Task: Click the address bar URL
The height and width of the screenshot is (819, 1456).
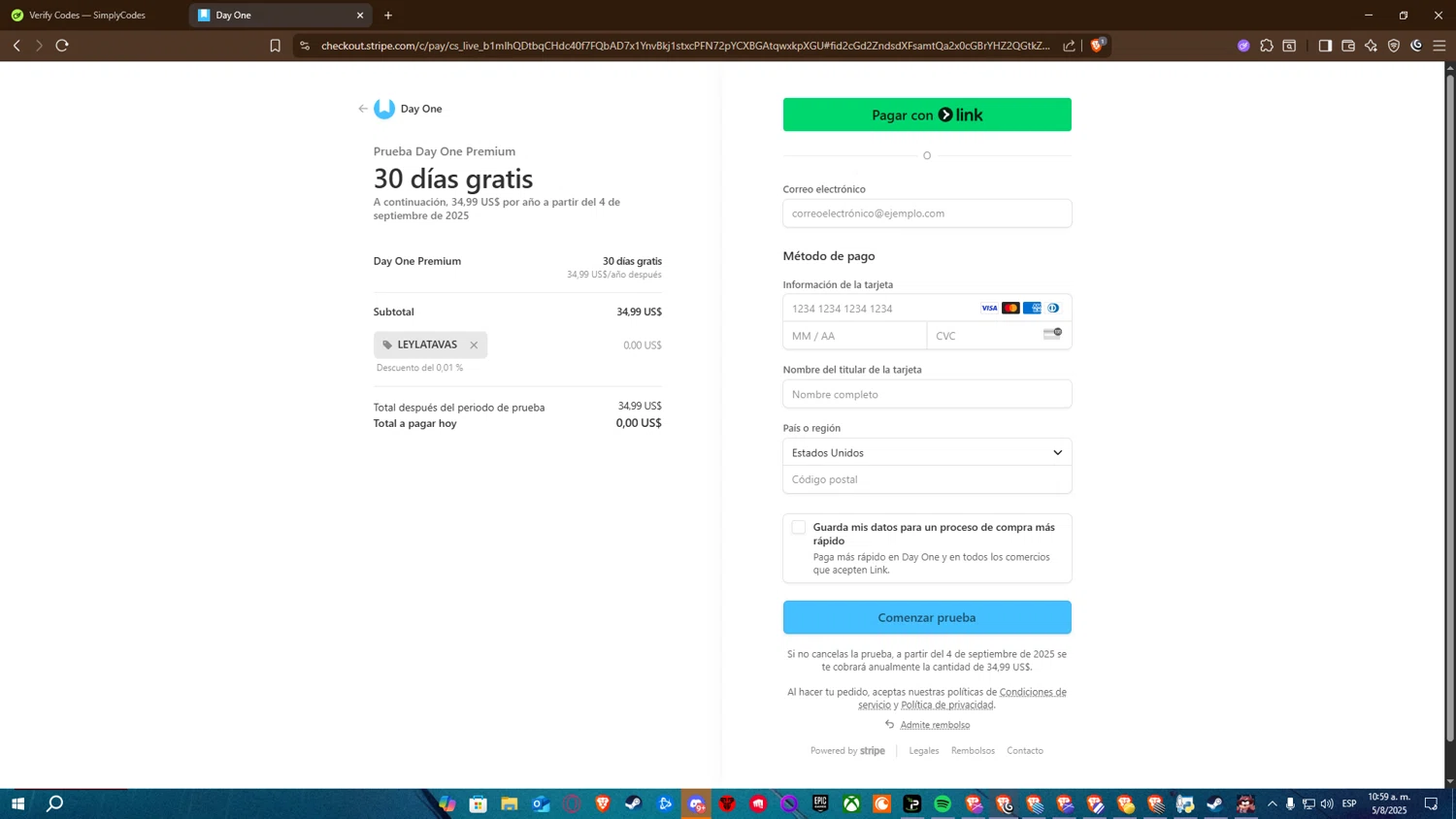Action: click(685, 46)
